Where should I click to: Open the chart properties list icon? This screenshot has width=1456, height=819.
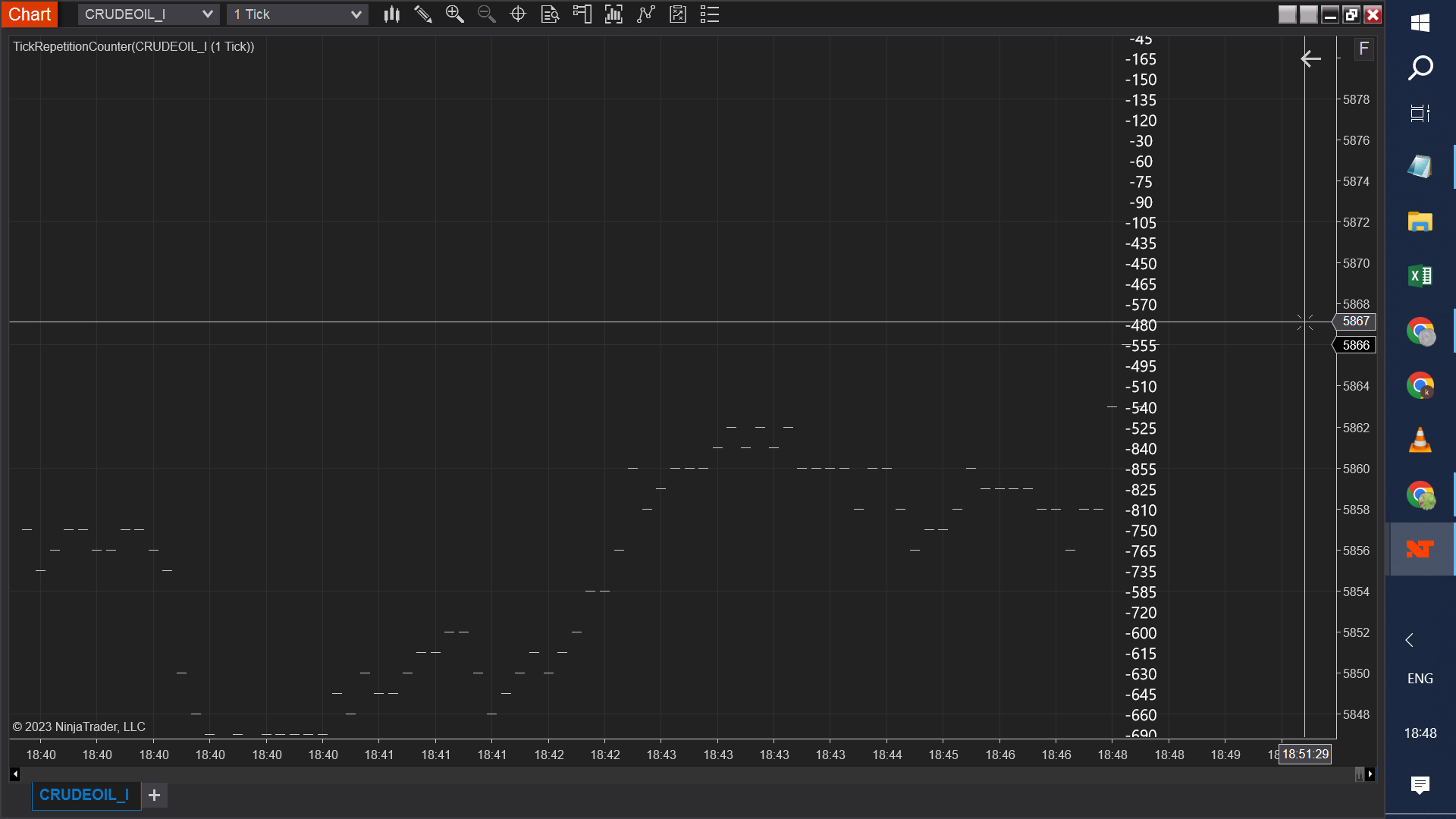[710, 14]
